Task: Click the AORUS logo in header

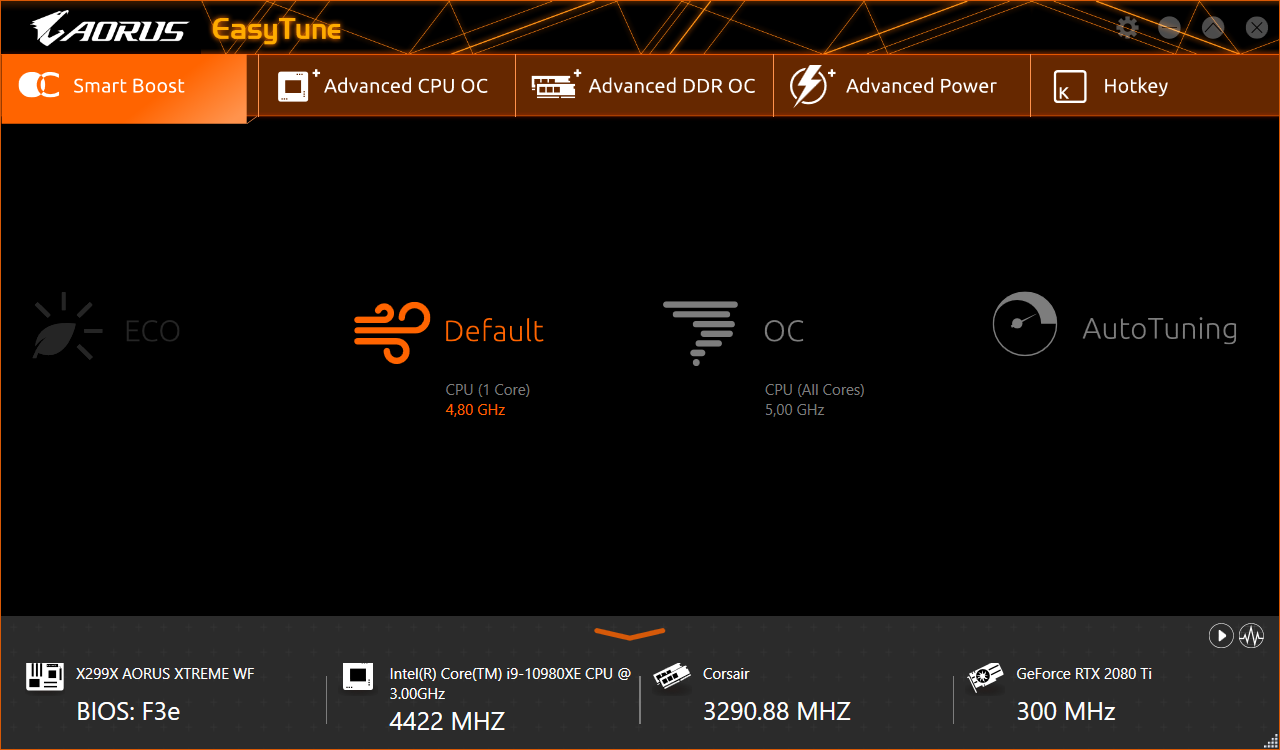Action: (x=108, y=28)
